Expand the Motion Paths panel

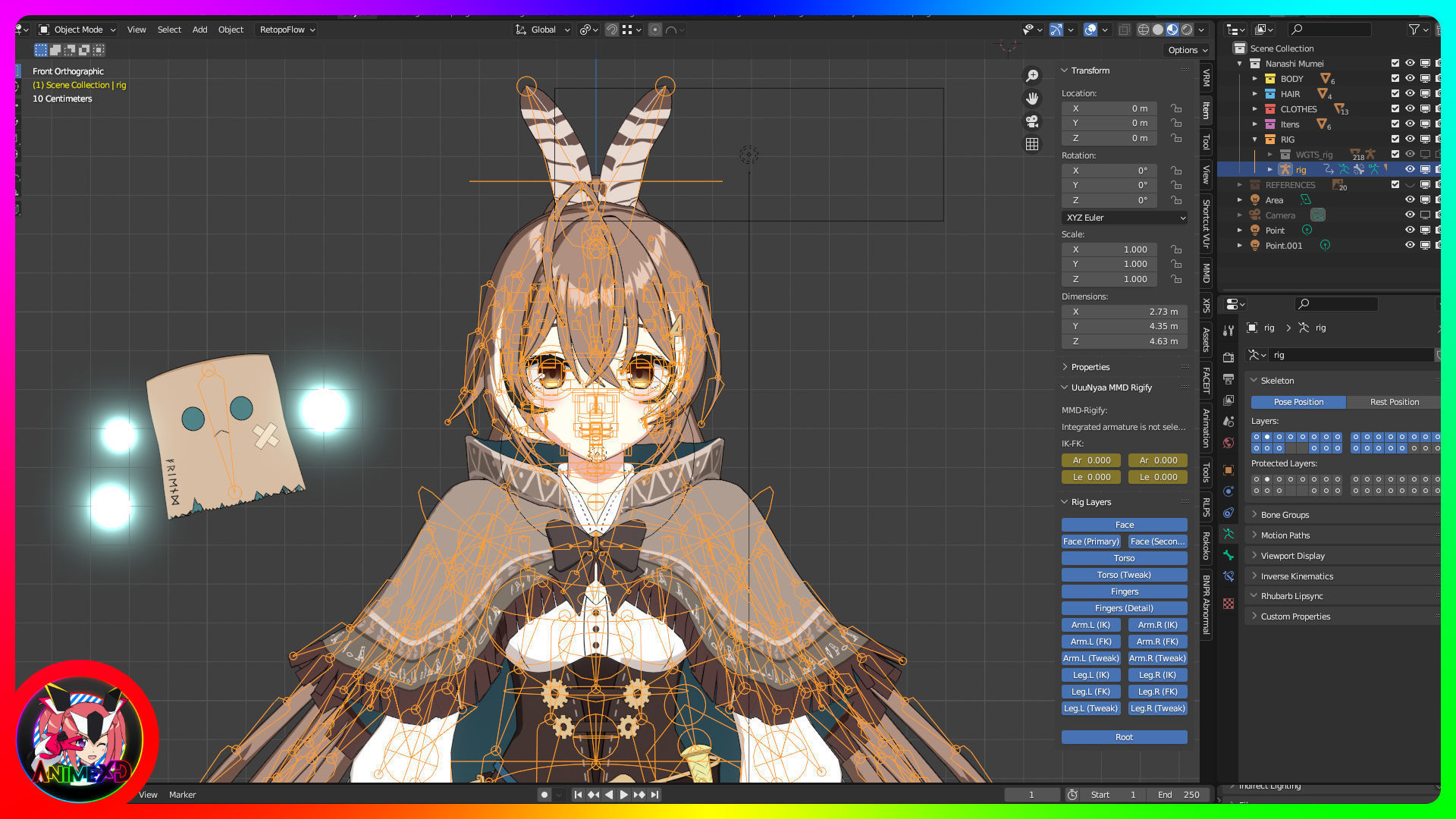tap(1285, 535)
